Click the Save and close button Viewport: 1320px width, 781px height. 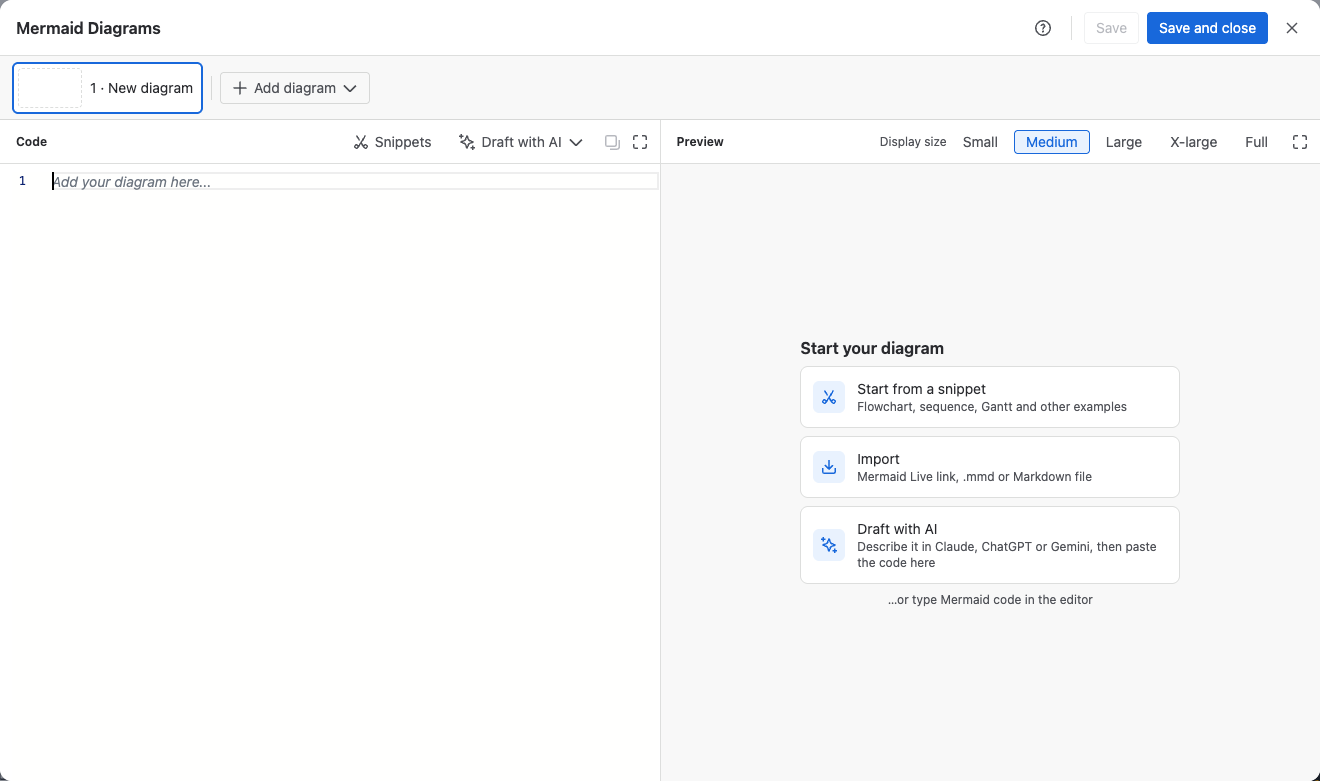coord(1207,28)
